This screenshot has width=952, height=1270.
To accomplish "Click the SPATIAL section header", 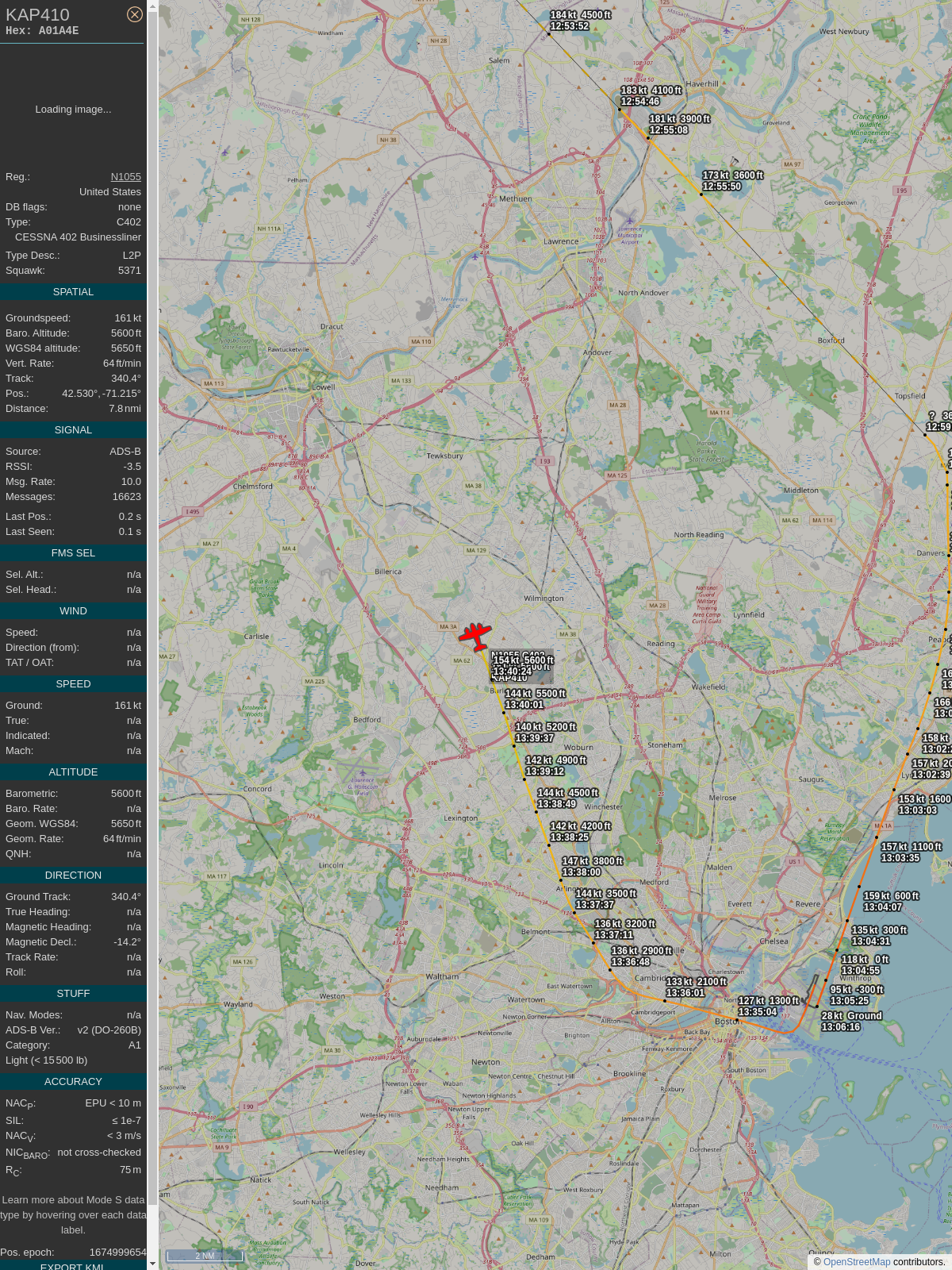I will (x=73, y=292).
